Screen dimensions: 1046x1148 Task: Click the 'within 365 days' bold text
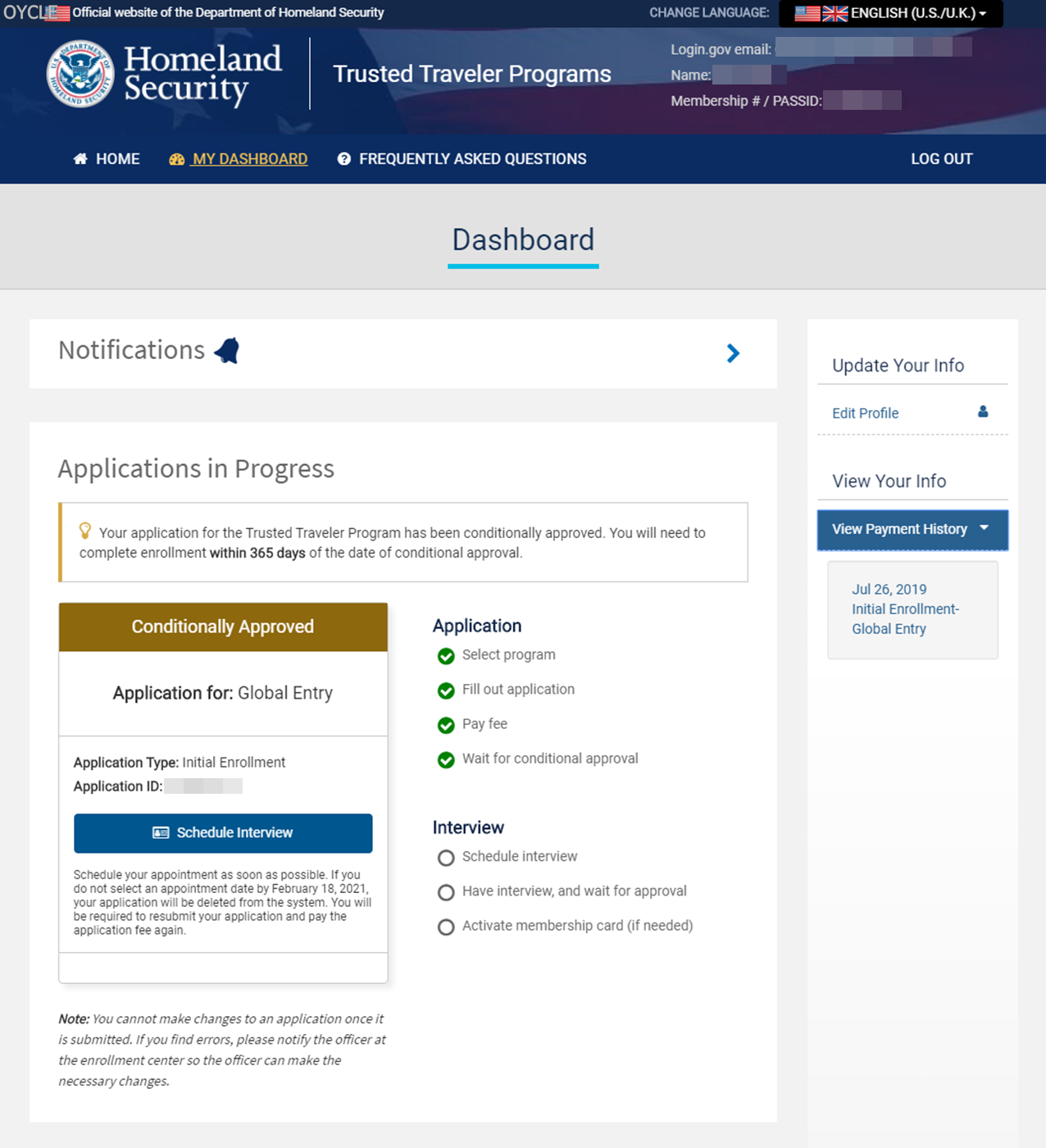click(257, 553)
